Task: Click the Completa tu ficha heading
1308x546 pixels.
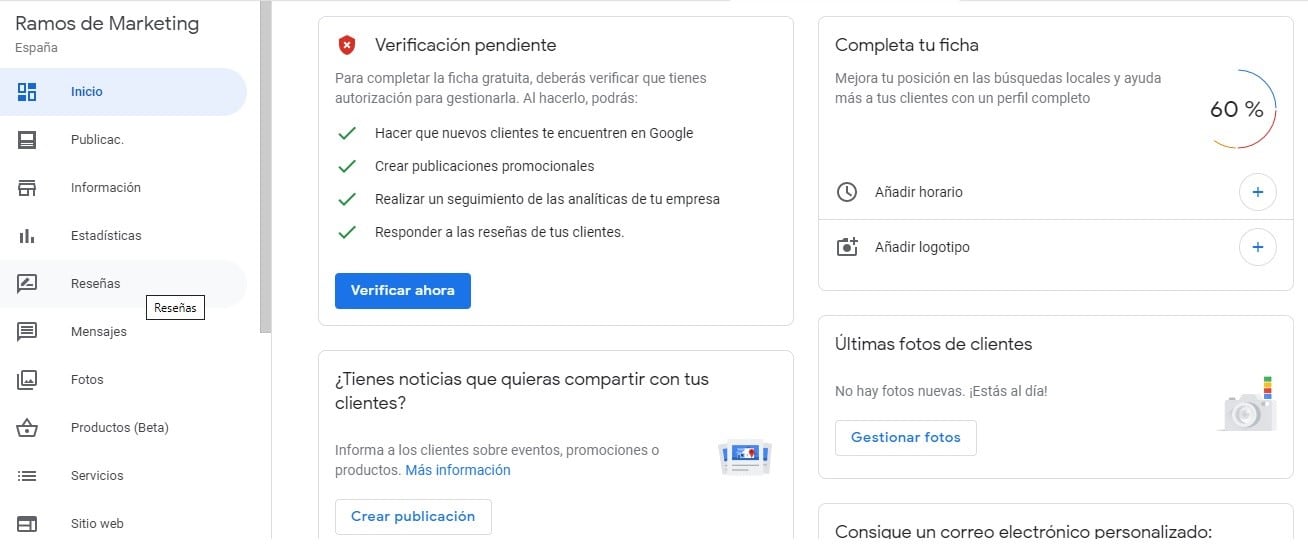Action: [907, 45]
